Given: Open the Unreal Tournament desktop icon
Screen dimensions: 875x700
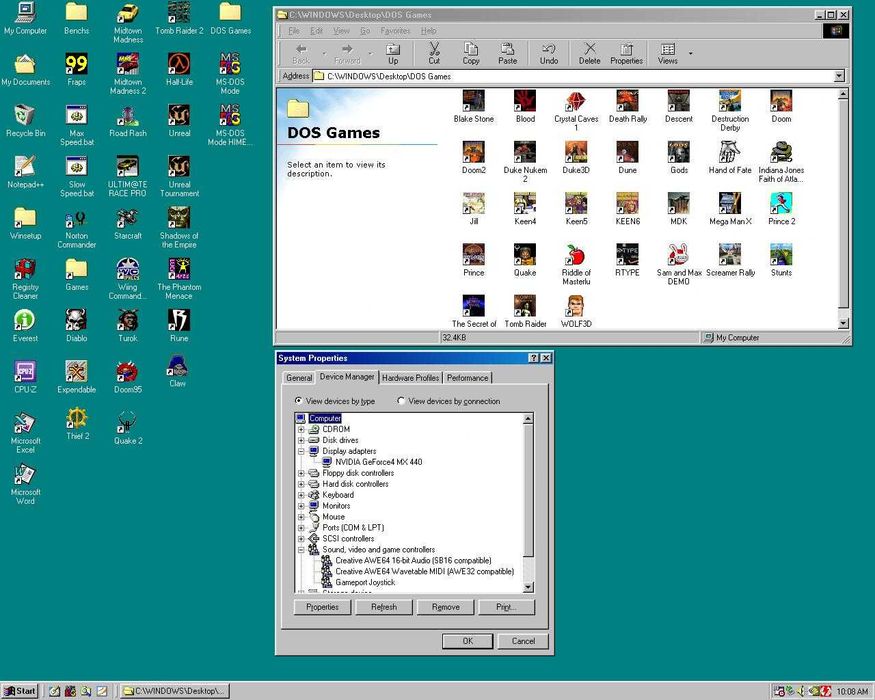Looking at the screenshot, I should [179, 176].
